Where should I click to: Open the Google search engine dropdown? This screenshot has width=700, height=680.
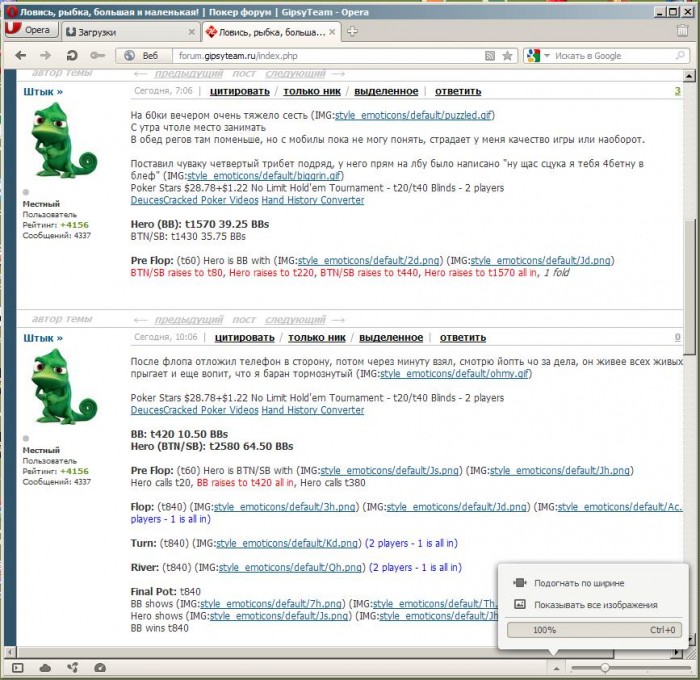point(538,56)
